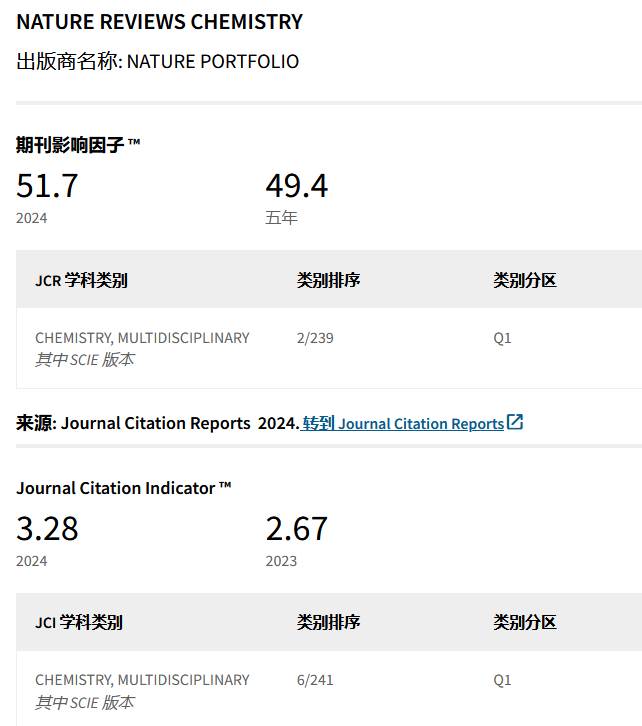This screenshot has height=726, width=642.
Task: Click the JCI 学科类别 column header
Action: click(79, 622)
